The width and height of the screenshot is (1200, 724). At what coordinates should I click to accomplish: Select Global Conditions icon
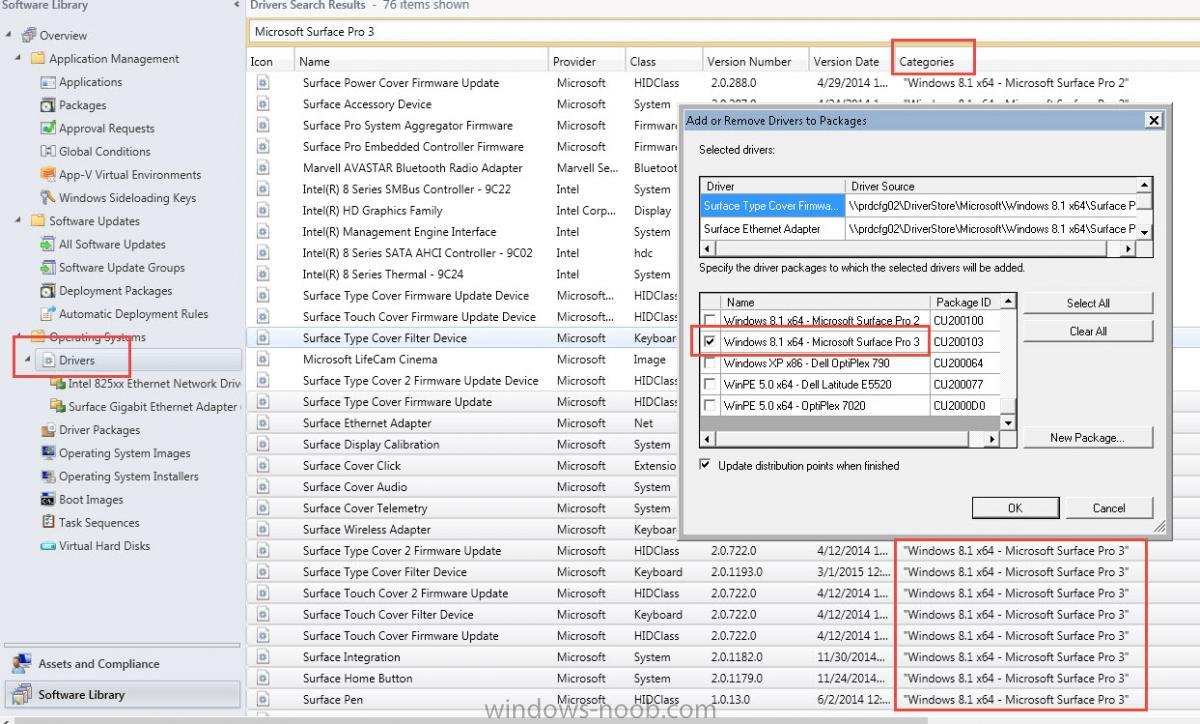pyautogui.click(x=48, y=151)
